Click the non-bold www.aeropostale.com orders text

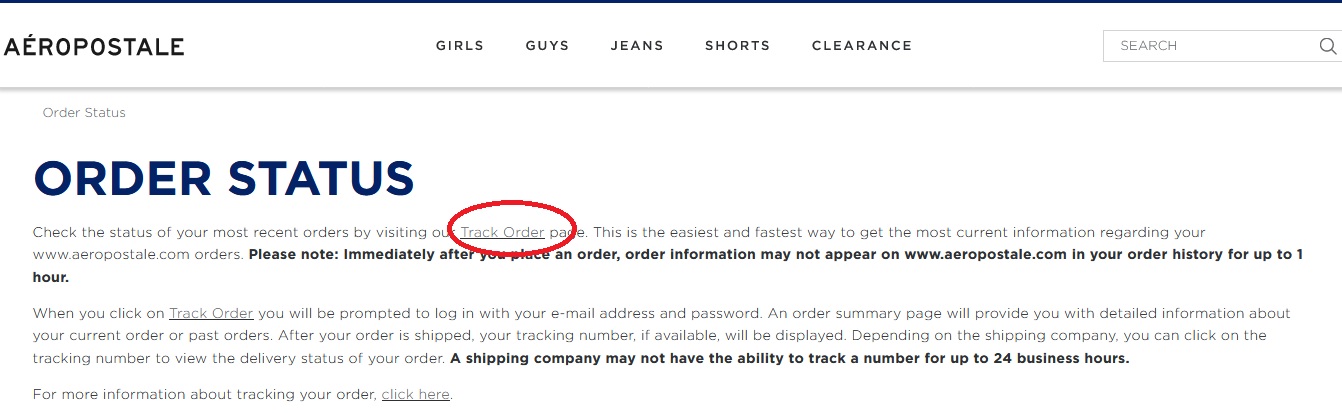click(x=138, y=254)
